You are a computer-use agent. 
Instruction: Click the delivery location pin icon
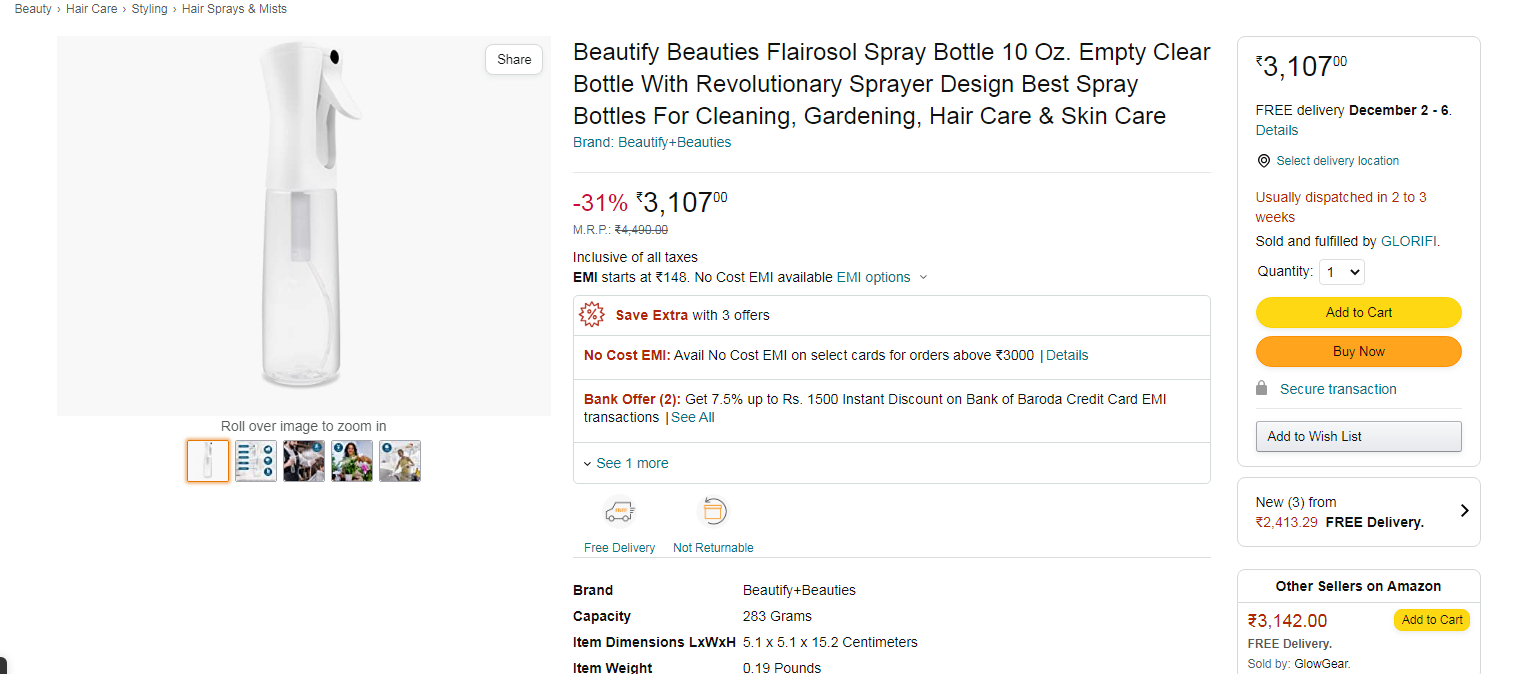point(1264,161)
